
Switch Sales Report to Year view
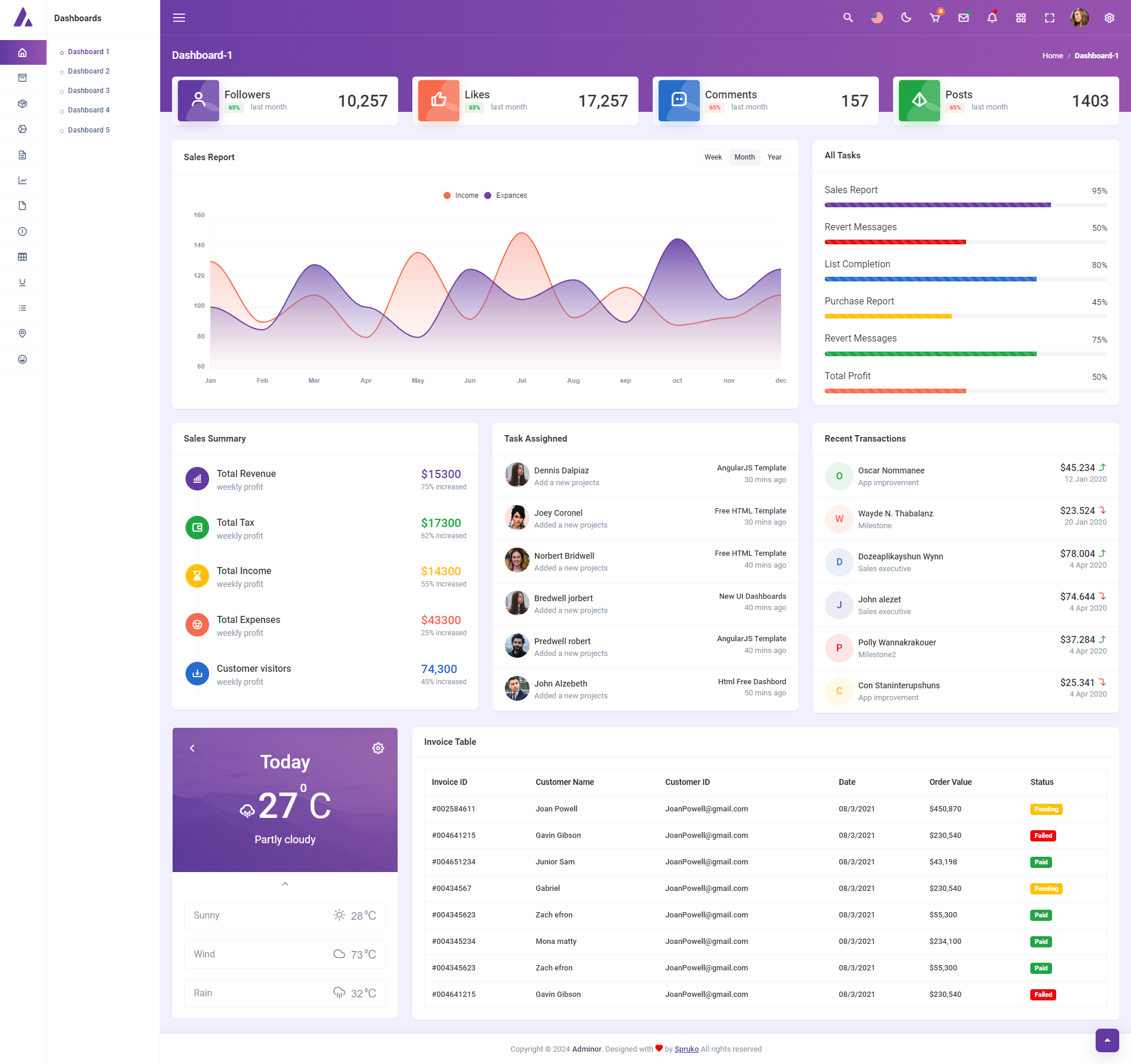click(x=774, y=157)
